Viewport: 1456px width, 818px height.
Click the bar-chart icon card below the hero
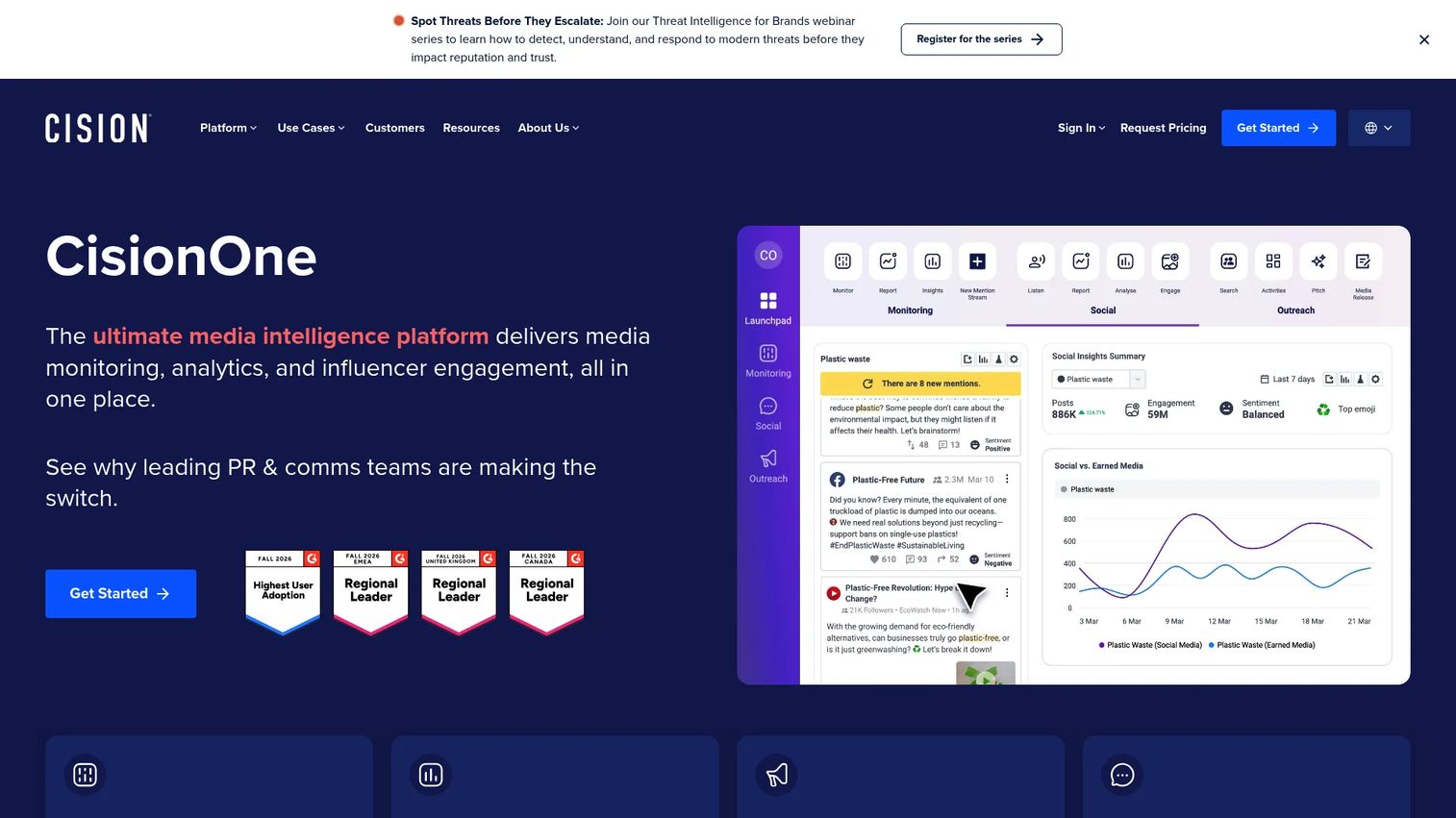click(x=431, y=775)
